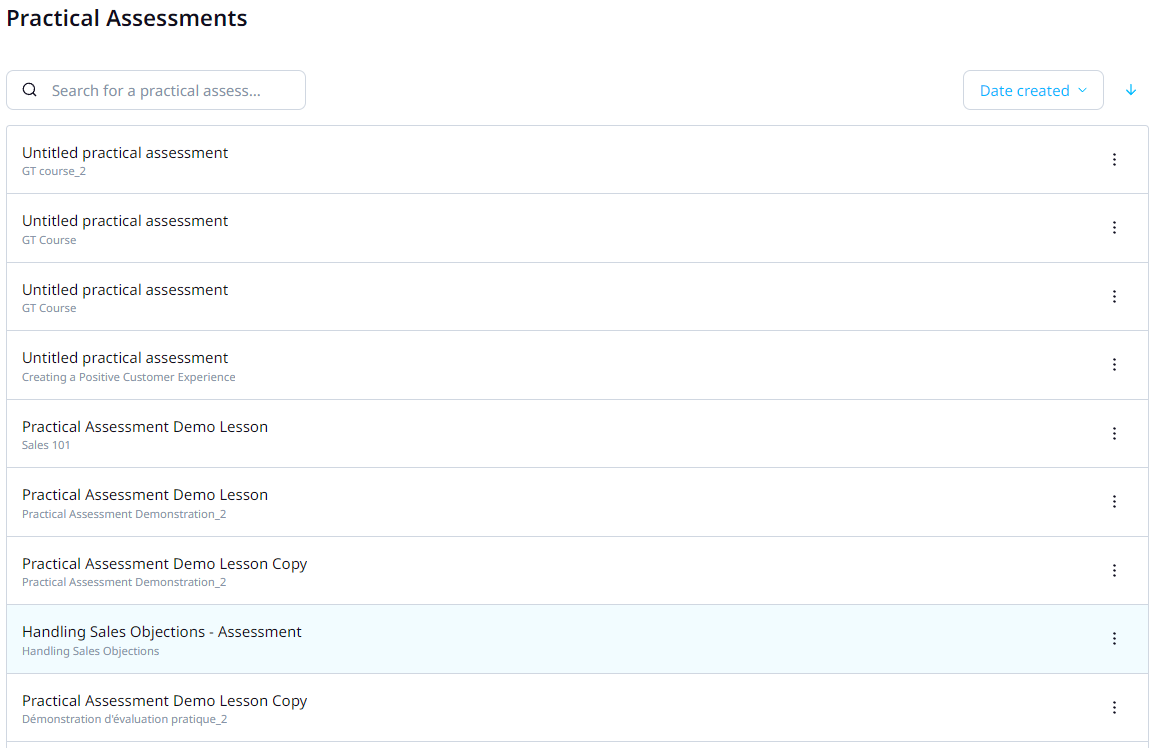Screen dimensions: 1152x748
Task: Click the Handling Sales Objections course subtitle
Action: click(x=90, y=651)
